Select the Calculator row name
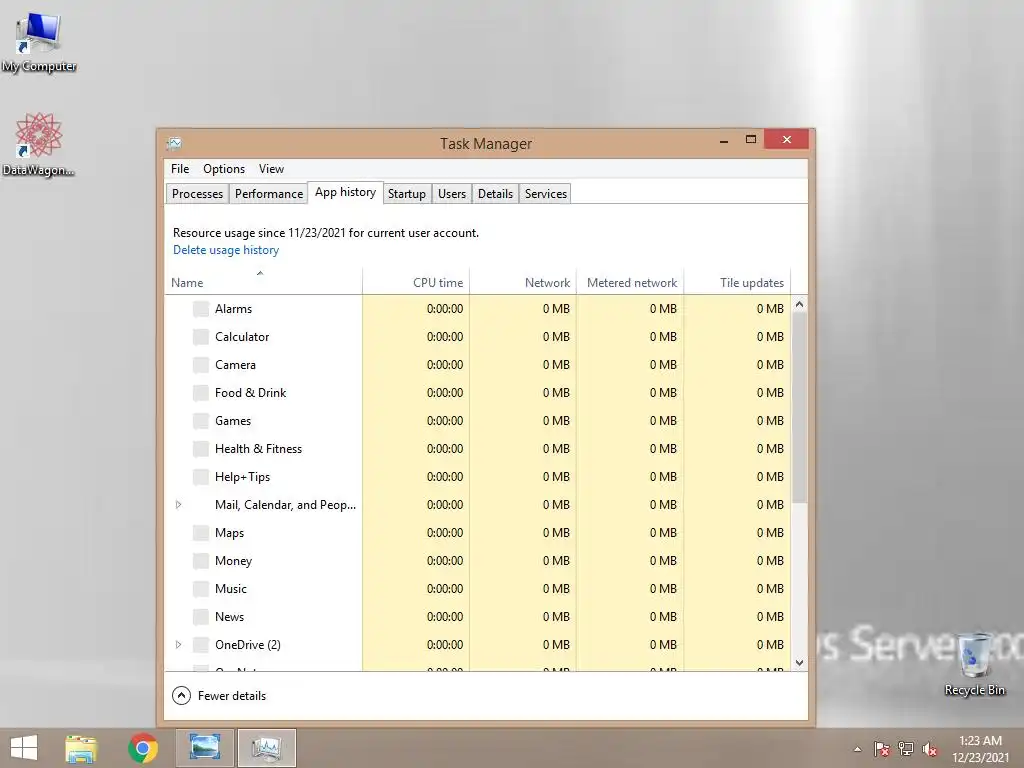The width and height of the screenshot is (1024, 768). (242, 337)
